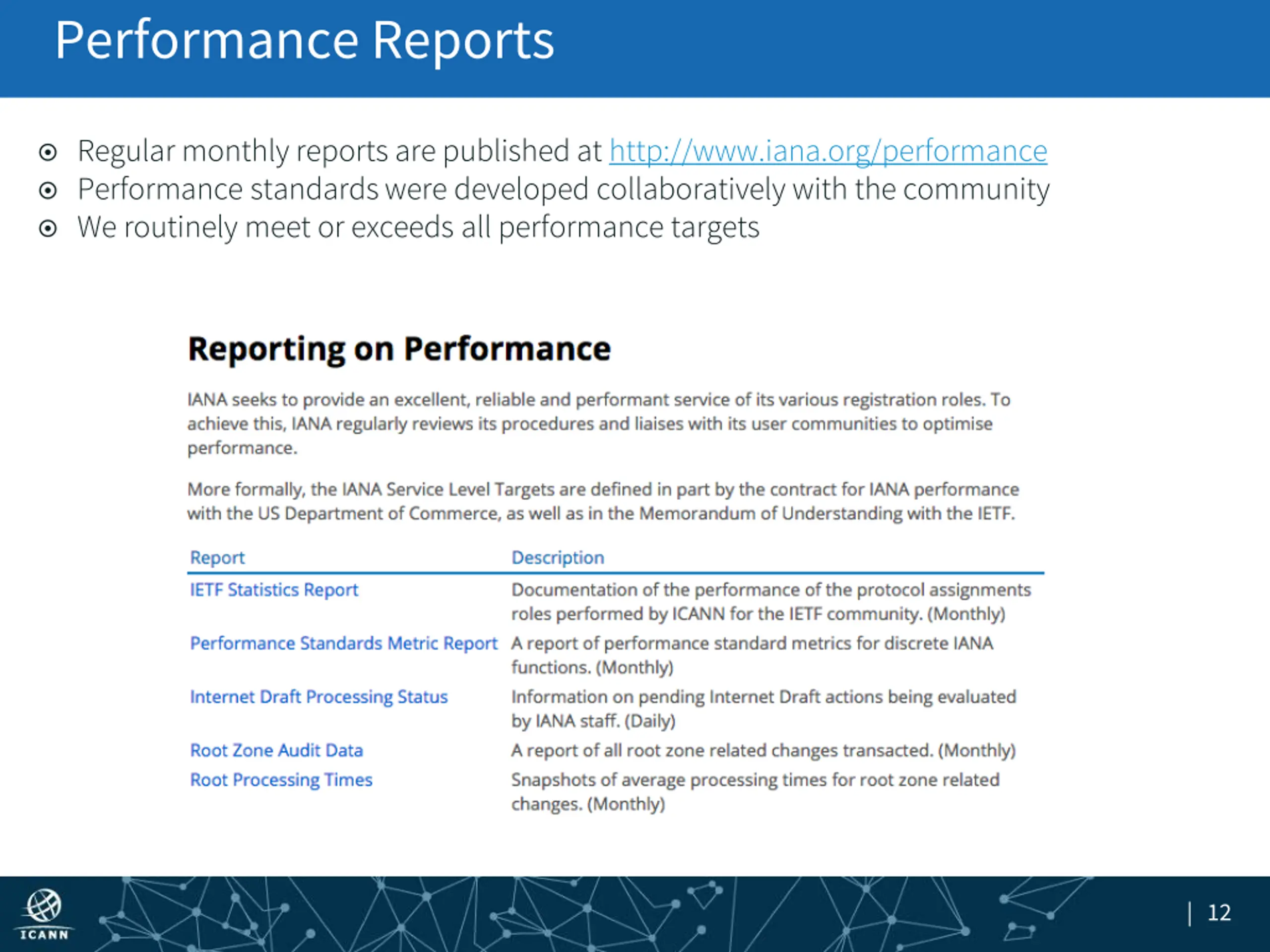
Task: Open the iana.org/performance hyperlink
Action: pyautogui.click(x=828, y=152)
